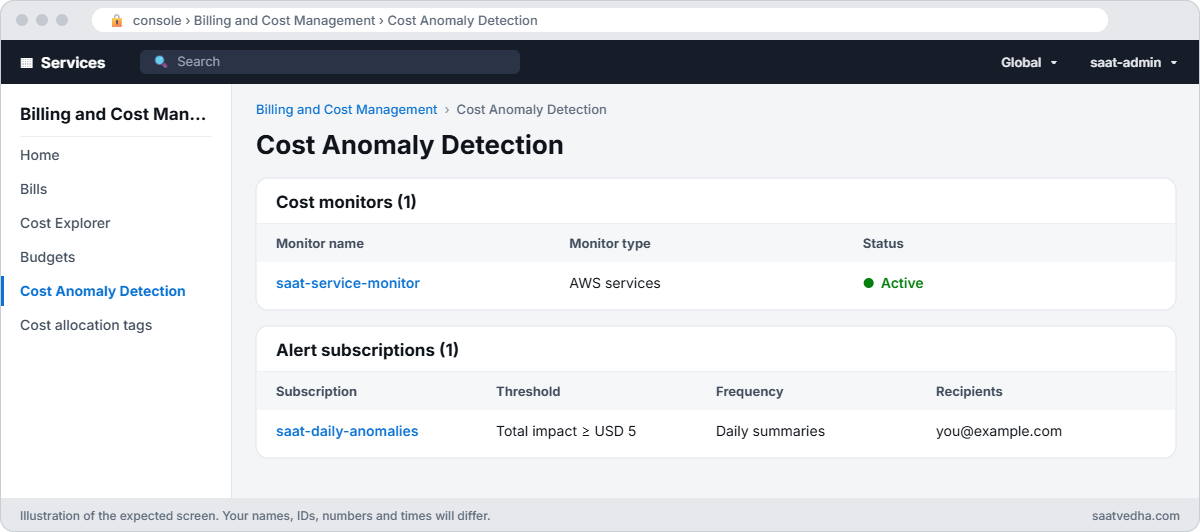Click the lock icon in address bar

point(117,20)
